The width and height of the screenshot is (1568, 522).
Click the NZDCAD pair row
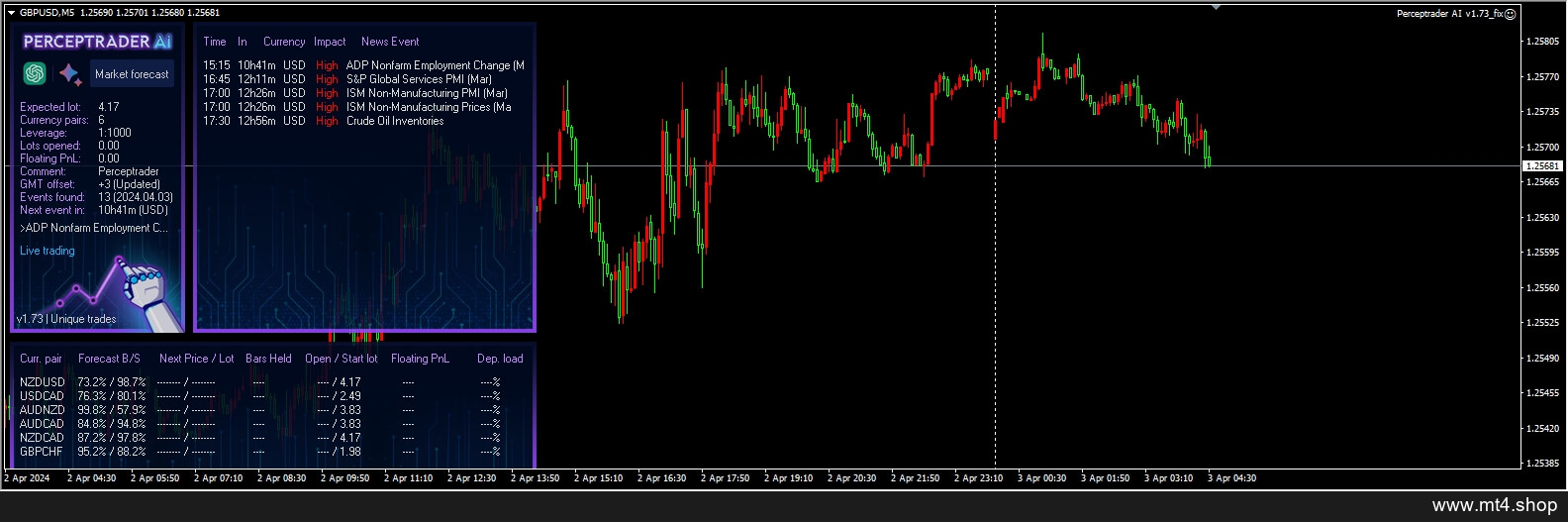[x=260, y=438]
